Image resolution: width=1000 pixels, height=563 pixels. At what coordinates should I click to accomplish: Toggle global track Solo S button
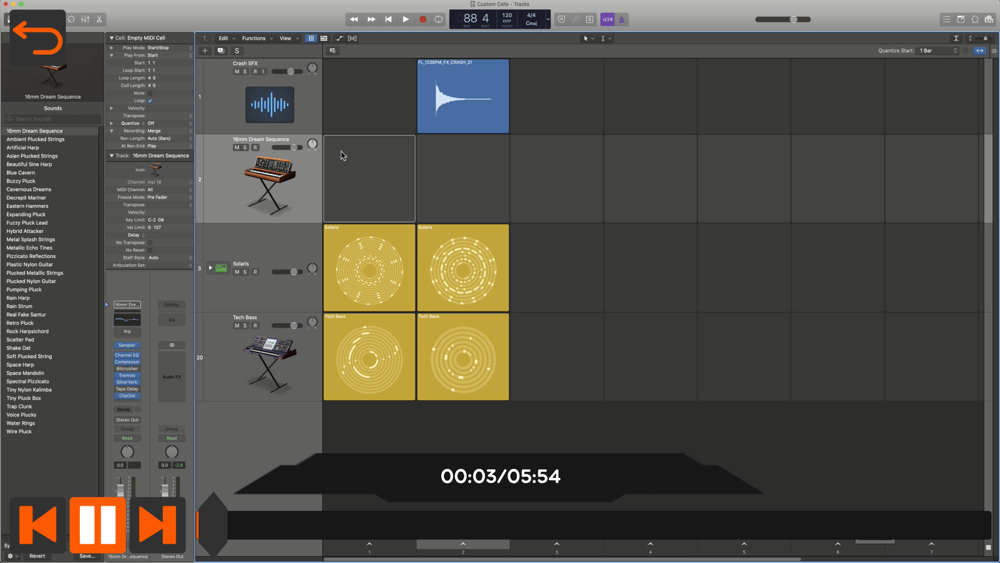(237, 50)
